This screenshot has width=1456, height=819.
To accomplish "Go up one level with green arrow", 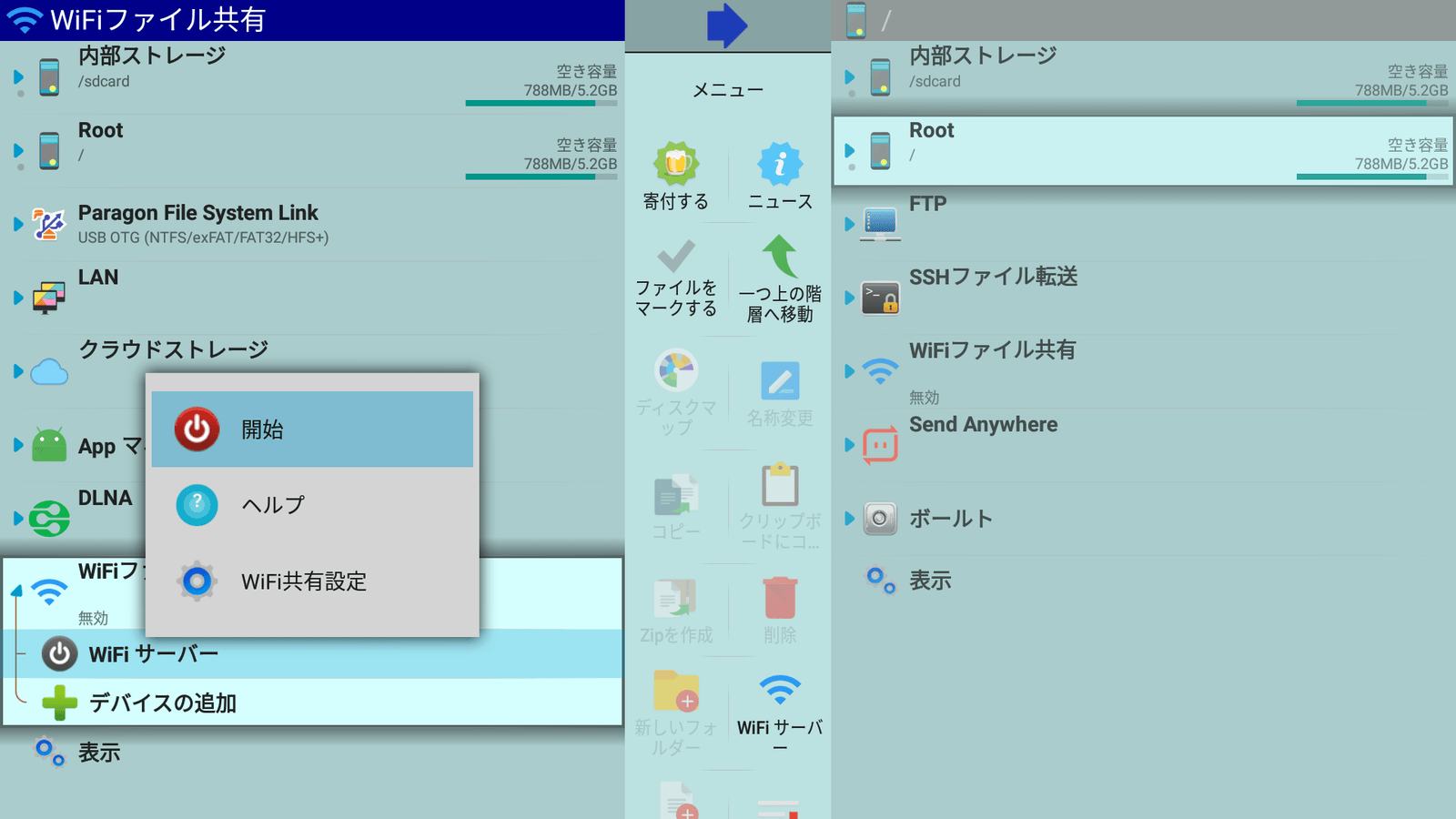I will [780, 257].
